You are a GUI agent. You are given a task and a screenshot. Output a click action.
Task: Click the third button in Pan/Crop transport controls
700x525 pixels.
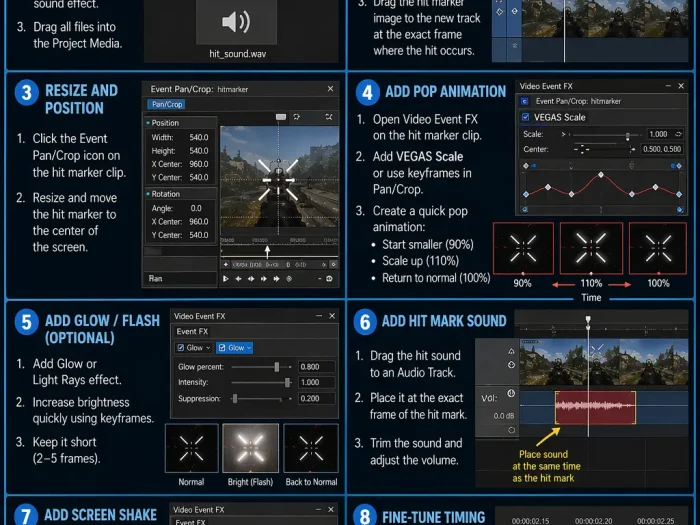[251, 279]
